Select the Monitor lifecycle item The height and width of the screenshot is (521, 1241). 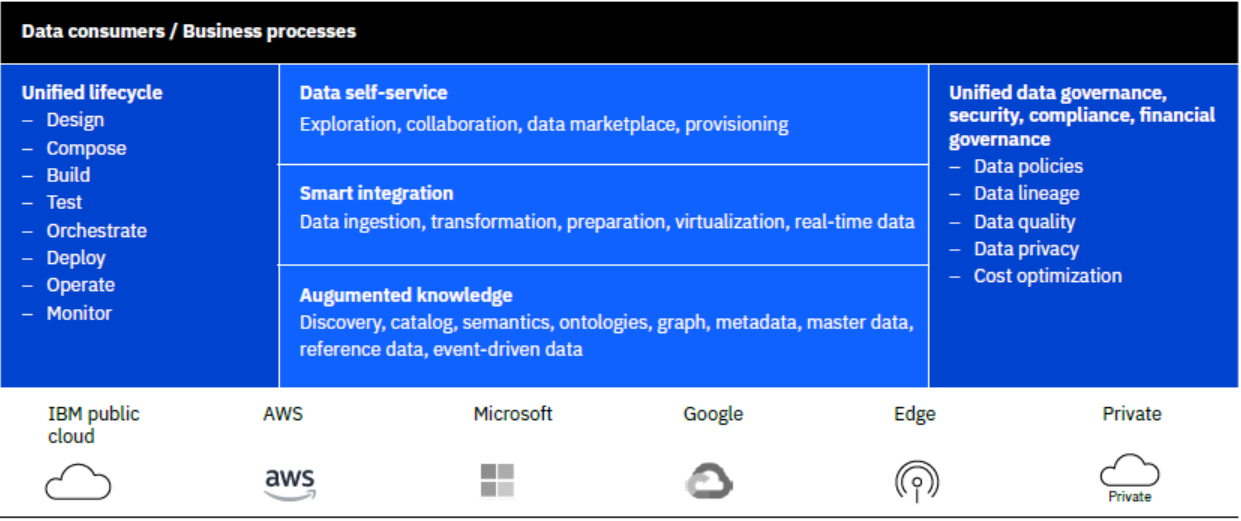[x=79, y=313]
